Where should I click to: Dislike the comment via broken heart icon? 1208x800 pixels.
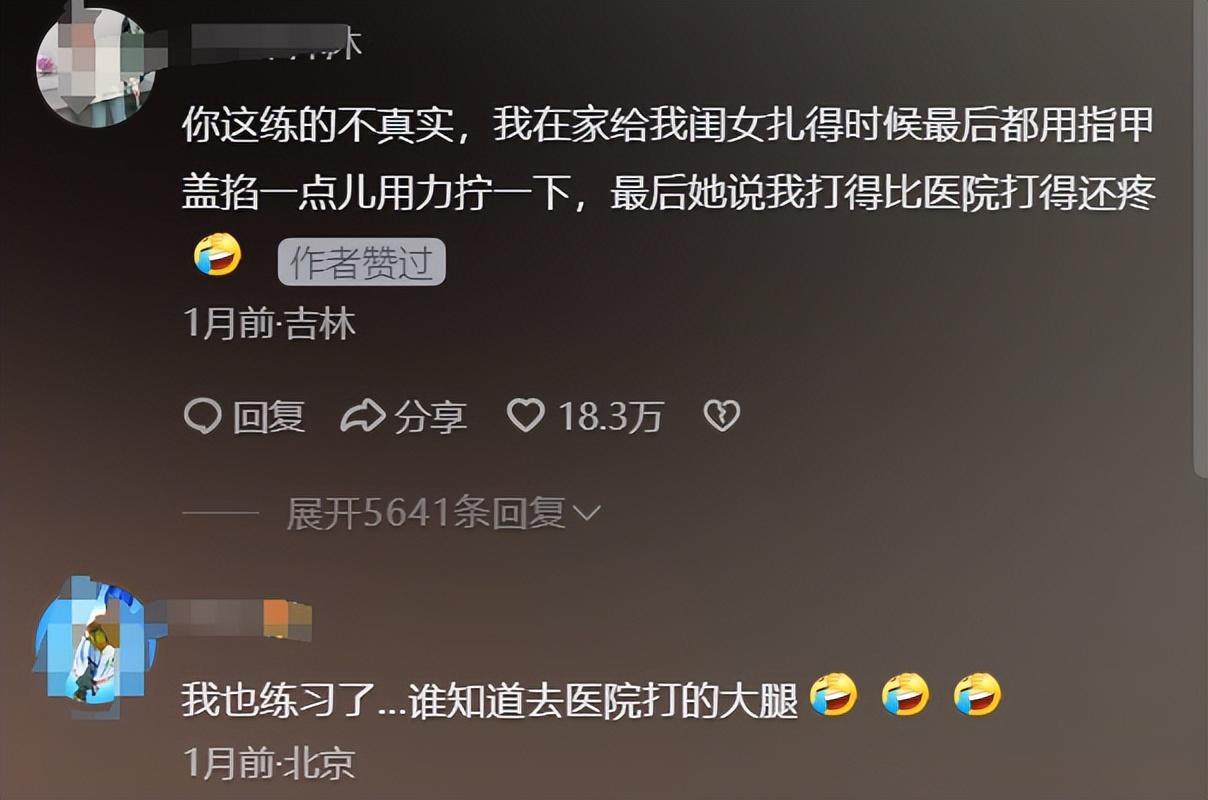[x=721, y=416]
